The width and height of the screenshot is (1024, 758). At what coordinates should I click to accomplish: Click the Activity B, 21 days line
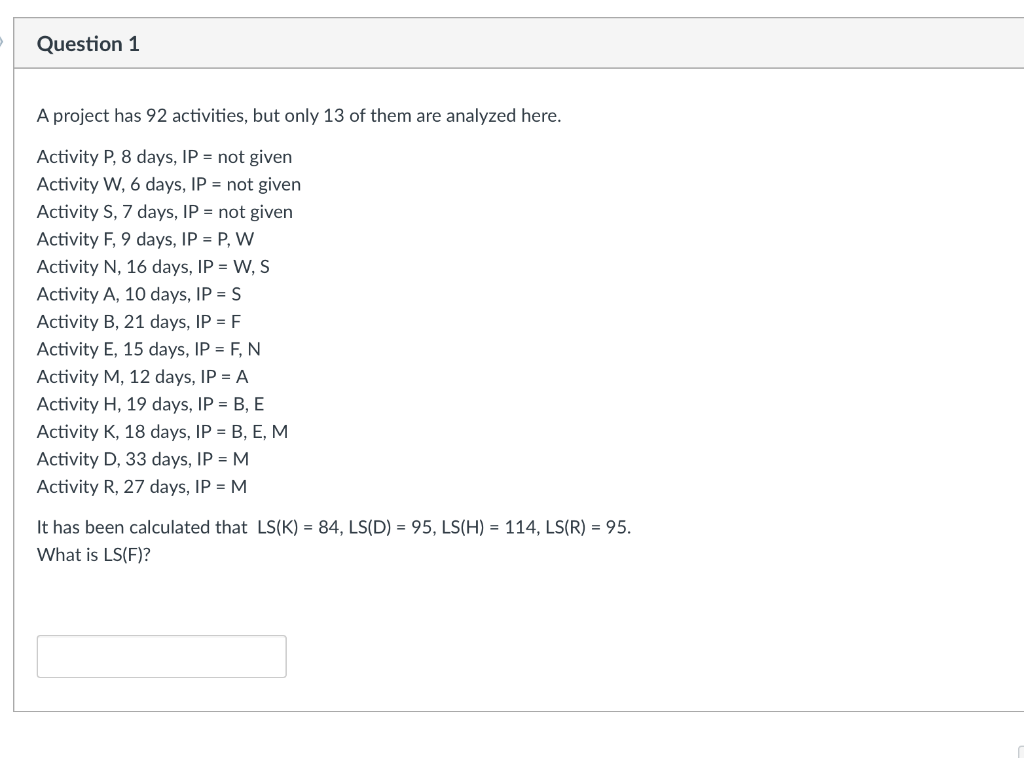click(138, 321)
